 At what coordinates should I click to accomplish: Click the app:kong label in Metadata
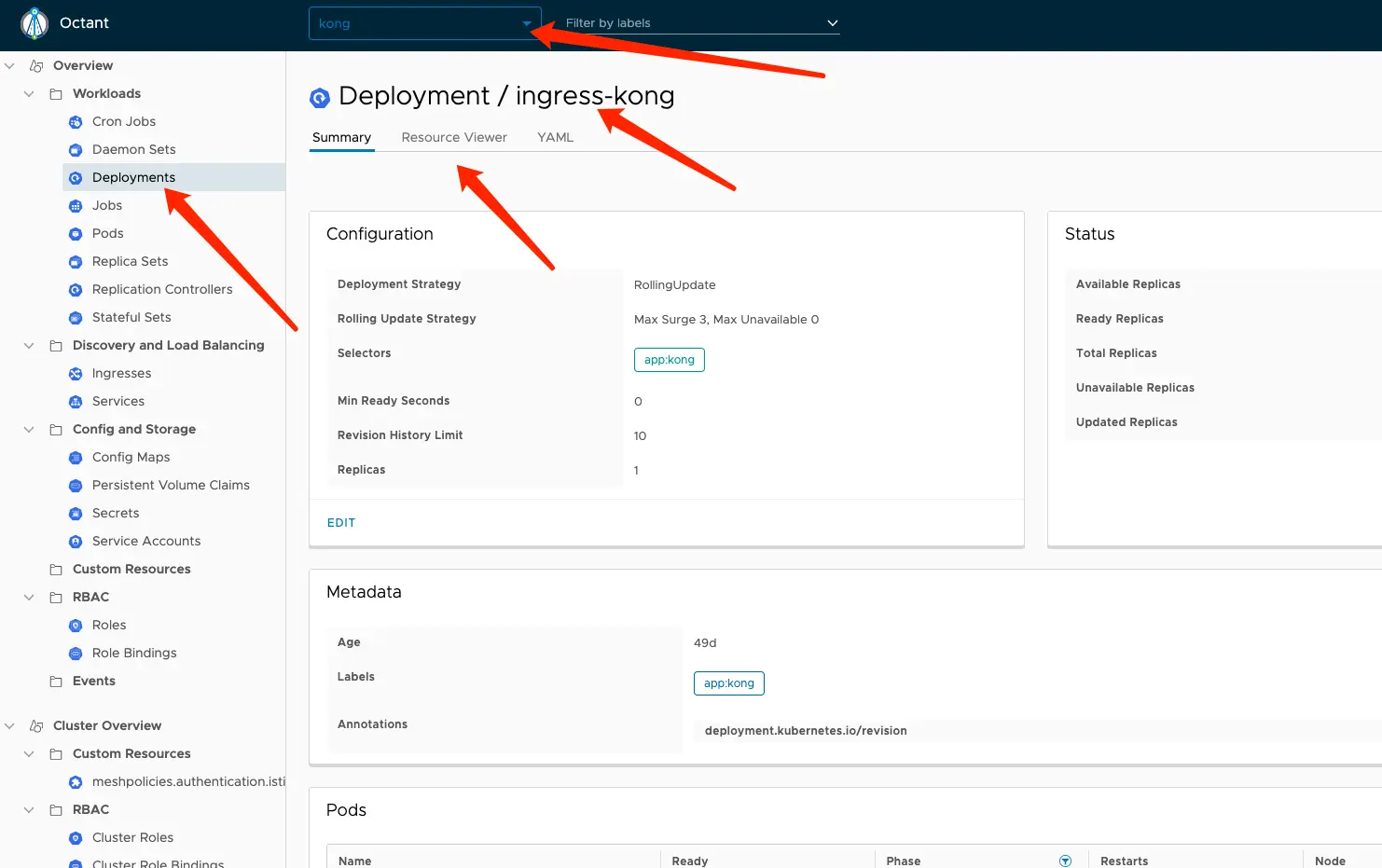729,683
